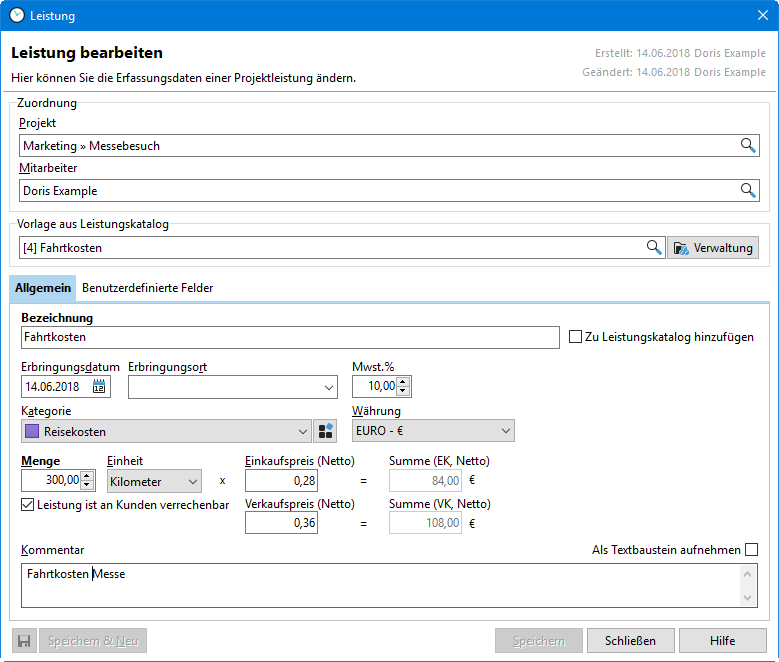Image resolution: width=779 pixels, height=662 pixels.
Task: Click the Hilfe button
Action: click(723, 641)
